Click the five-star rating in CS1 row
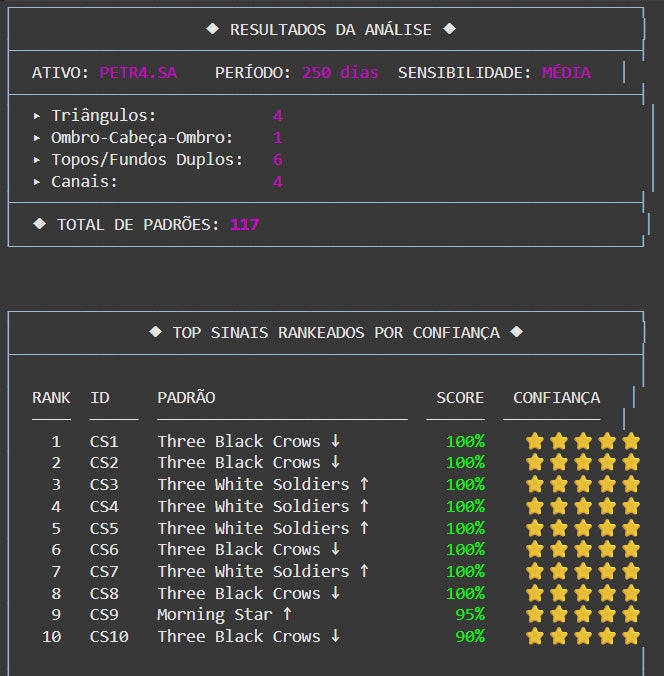The width and height of the screenshot is (664, 676). [x=583, y=442]
